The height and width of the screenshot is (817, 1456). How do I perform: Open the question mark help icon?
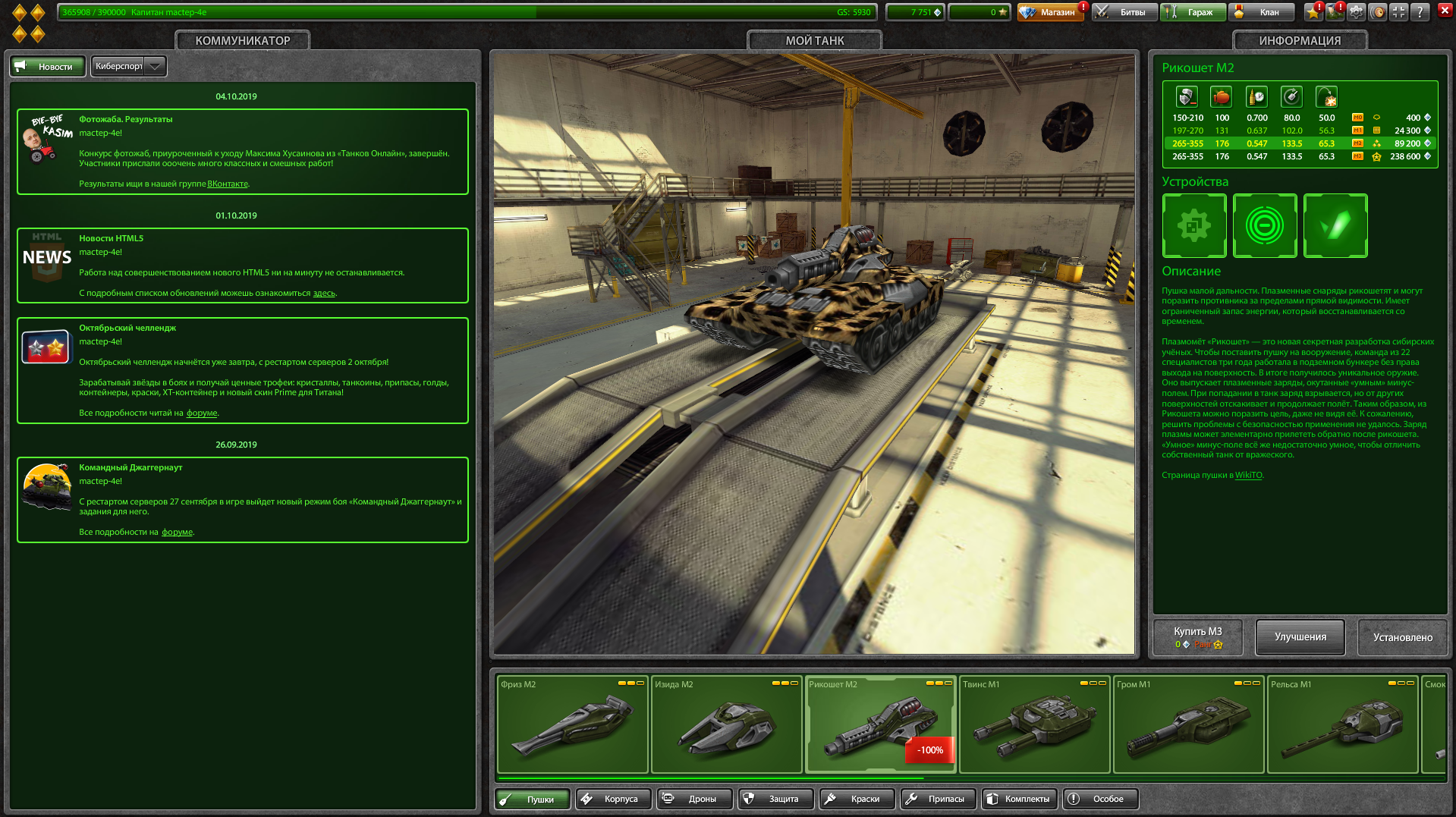(x=1420, y=12)
